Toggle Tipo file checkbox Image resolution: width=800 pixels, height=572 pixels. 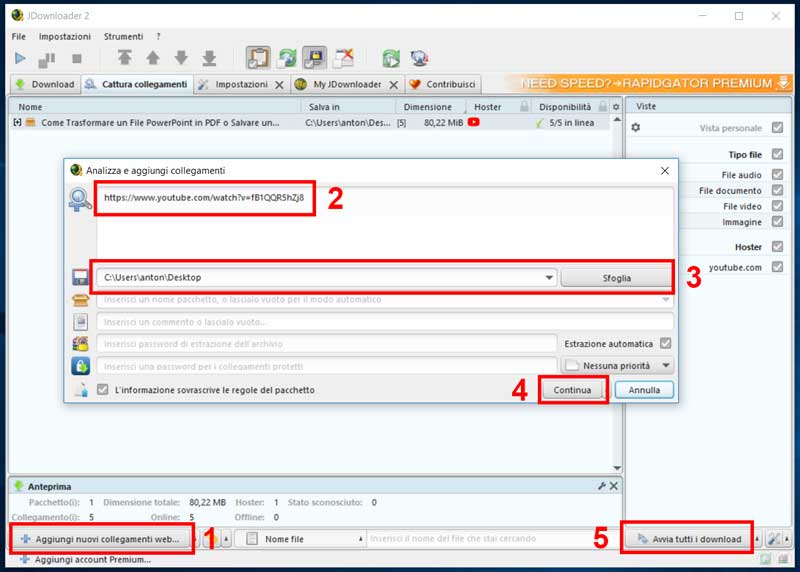pos(778,154)
